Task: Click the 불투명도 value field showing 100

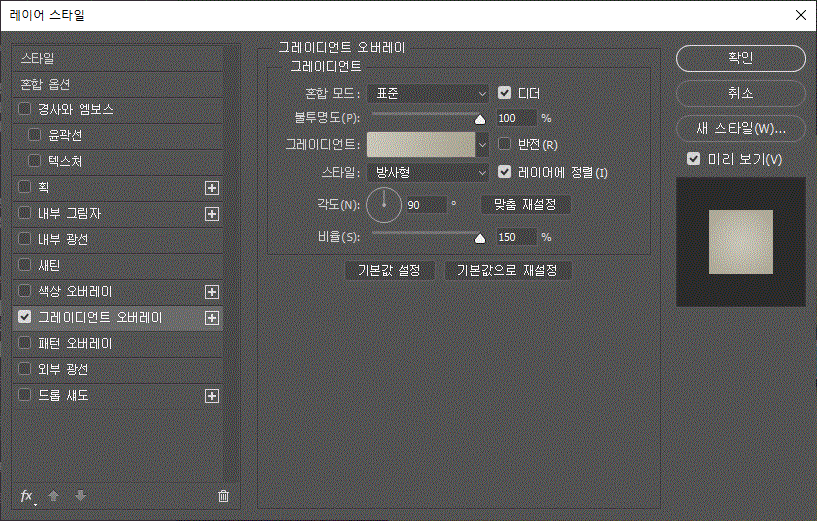Action: [x=516, y=118]
